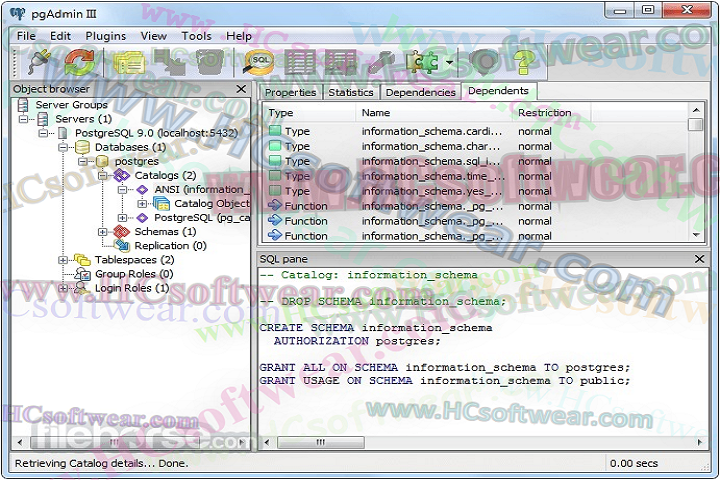The image size is (720, 480).
Task: Select the Replication (0) tree item
Action: tap(170, 246)
